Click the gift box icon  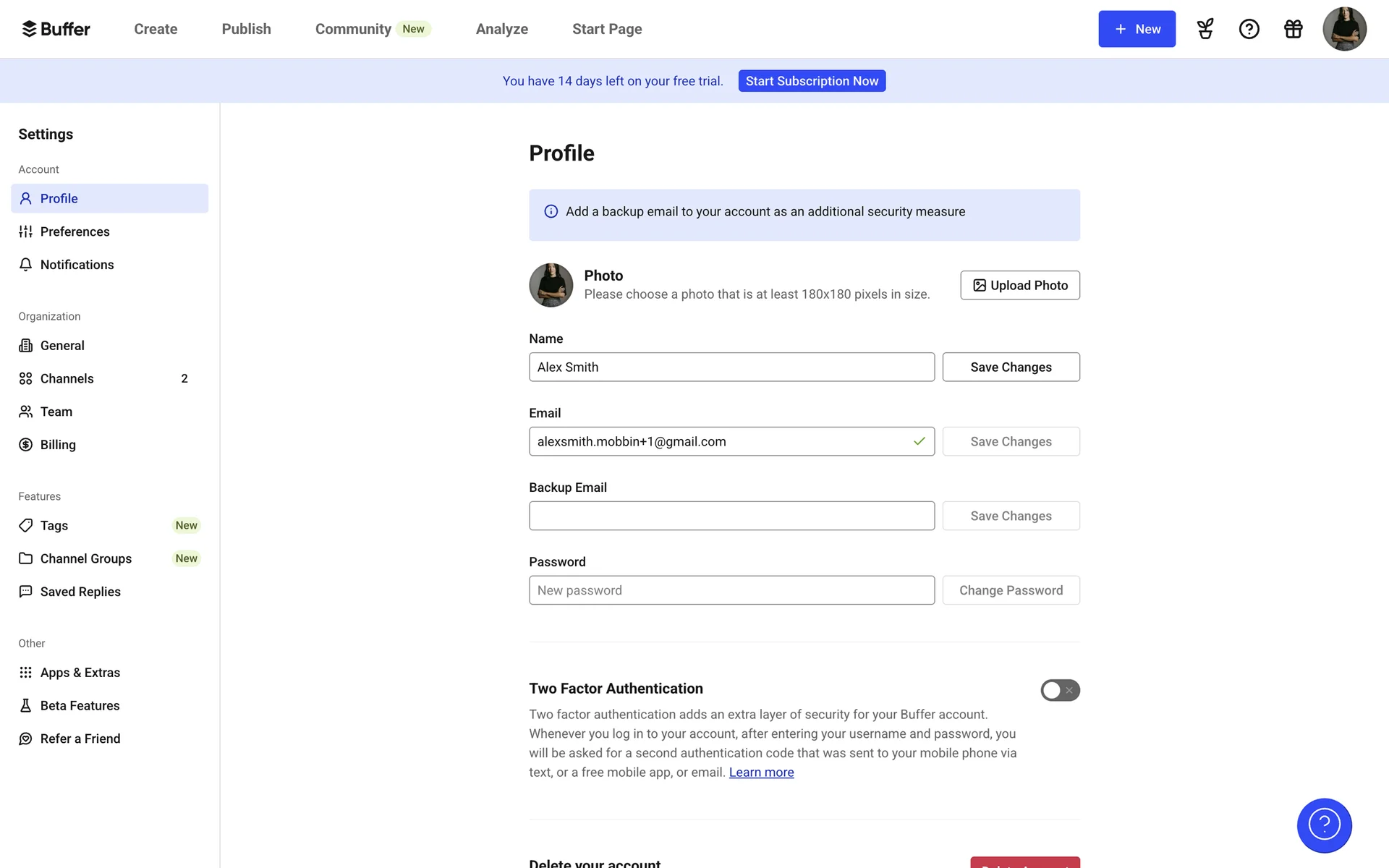(1294, 29)
